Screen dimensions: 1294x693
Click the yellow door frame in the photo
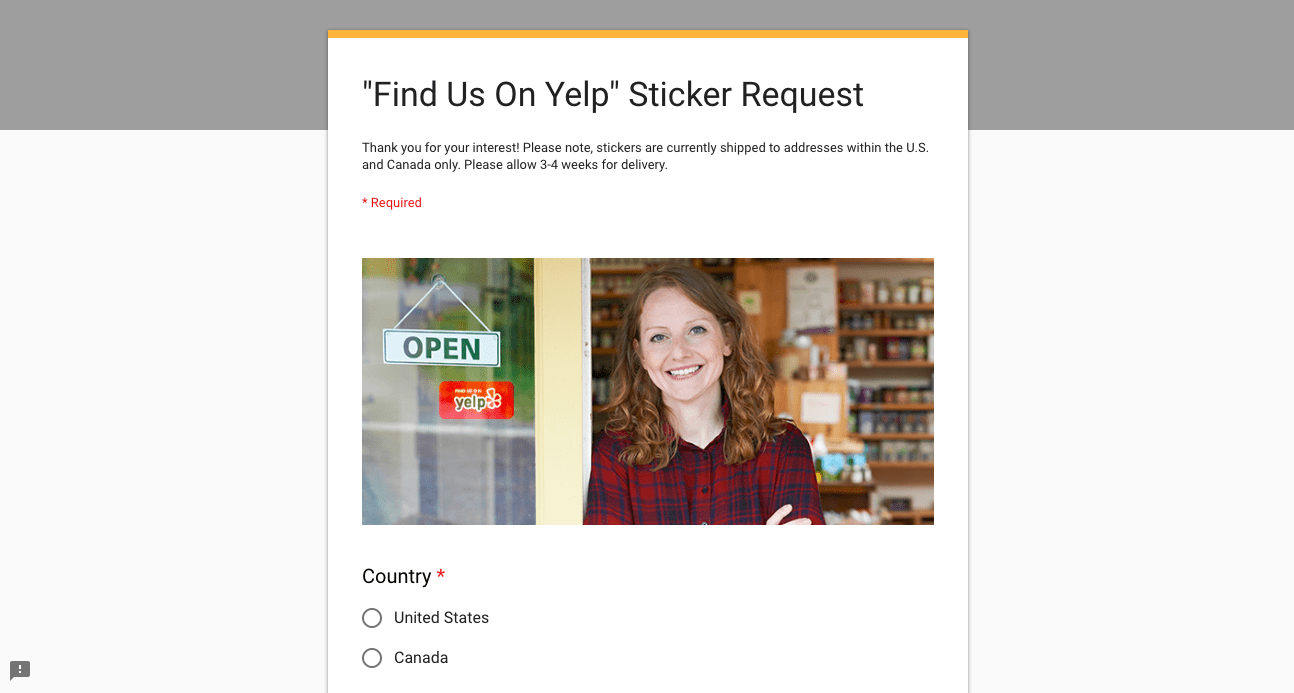pyautogui.click(x=560, y=391)
